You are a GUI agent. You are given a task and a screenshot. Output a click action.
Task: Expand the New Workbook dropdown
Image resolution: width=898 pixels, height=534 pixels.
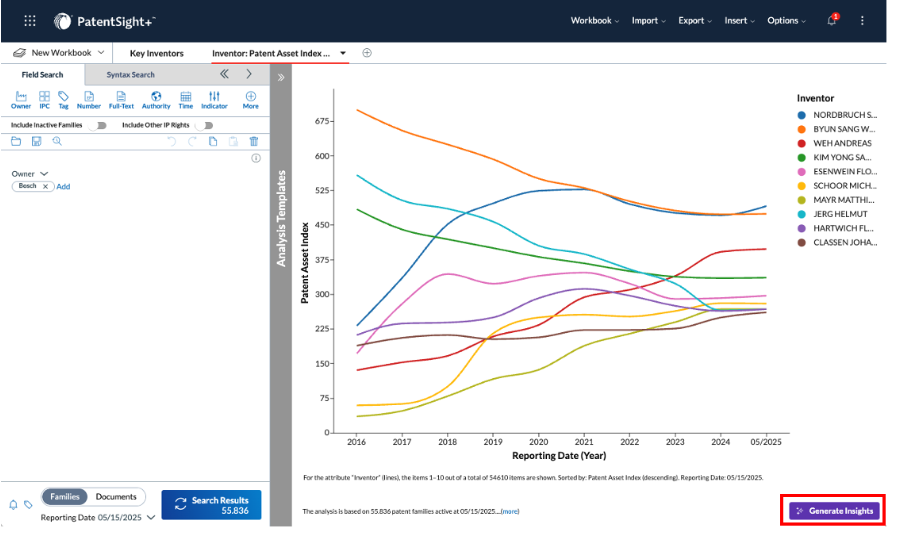point(101,52)
